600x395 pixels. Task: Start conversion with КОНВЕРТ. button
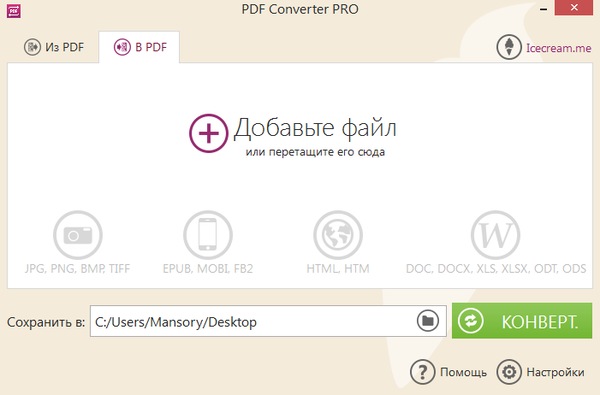tap(522, 321)
